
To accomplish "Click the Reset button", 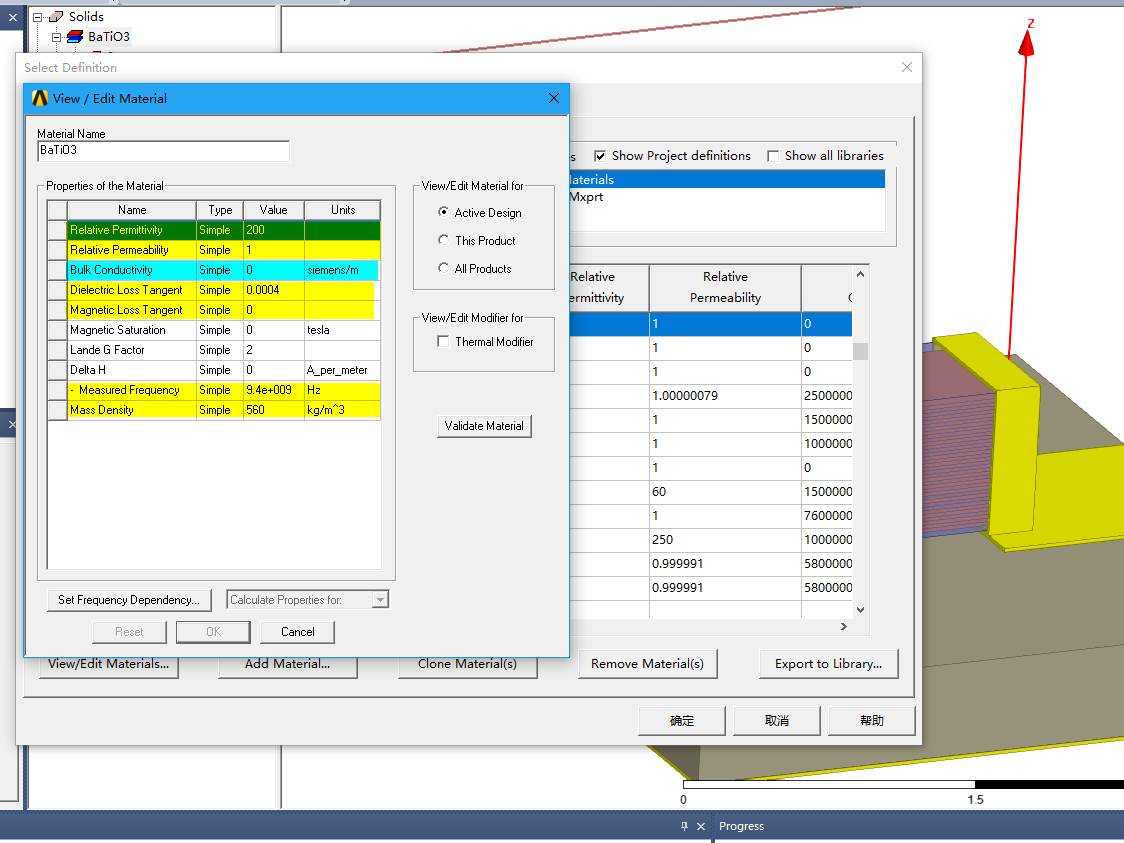I will pos(129,632).
